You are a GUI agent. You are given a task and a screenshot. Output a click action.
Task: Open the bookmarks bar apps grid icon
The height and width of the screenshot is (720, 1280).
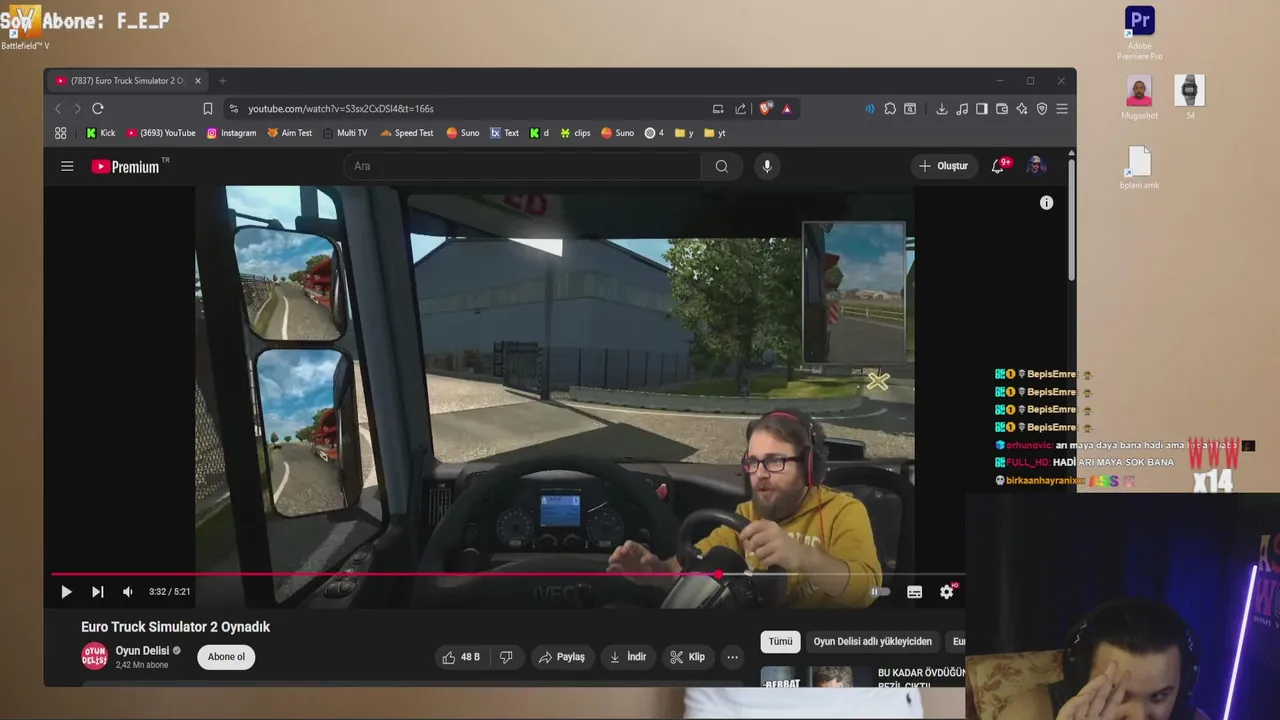click(x=61, y=133)
